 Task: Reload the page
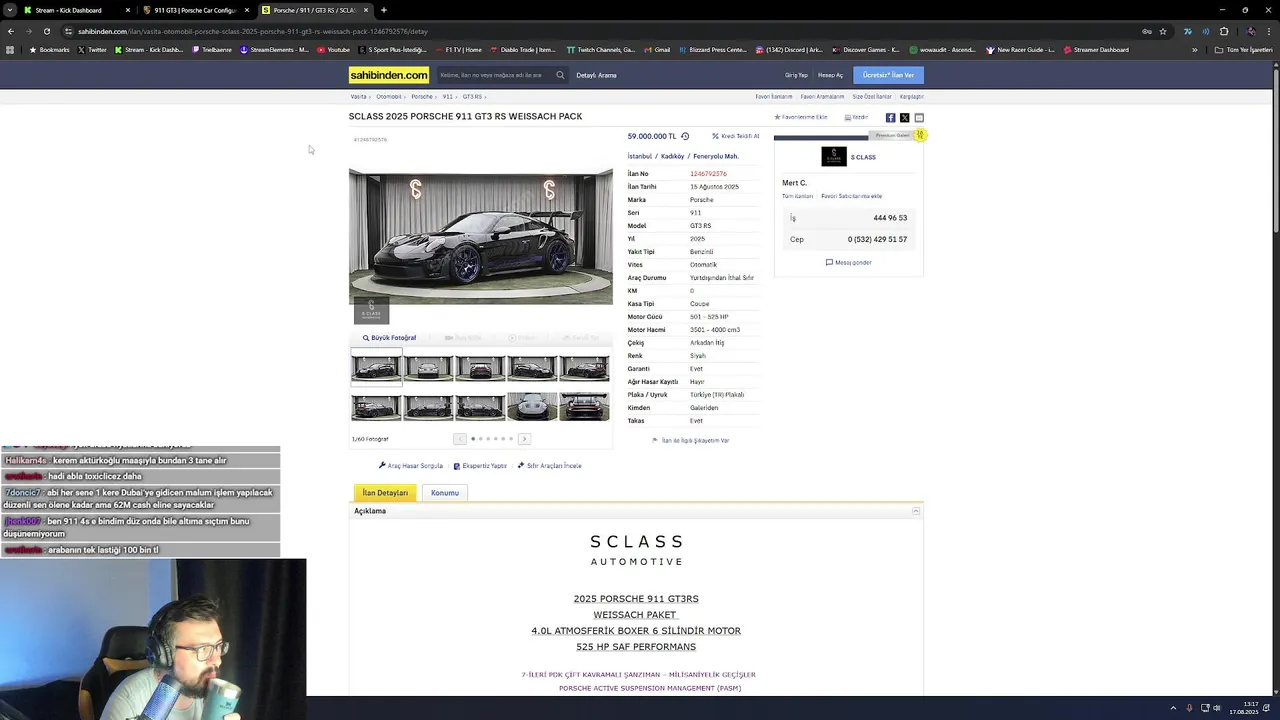(46, 31)
